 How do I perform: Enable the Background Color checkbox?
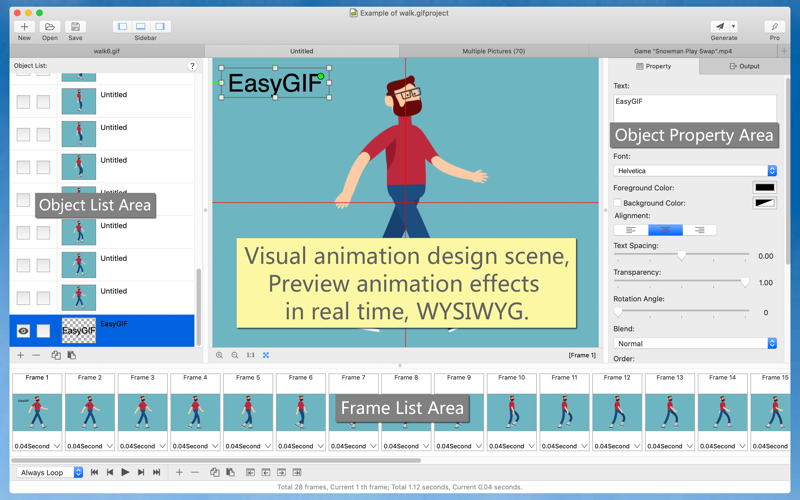(x=617, y=203)
